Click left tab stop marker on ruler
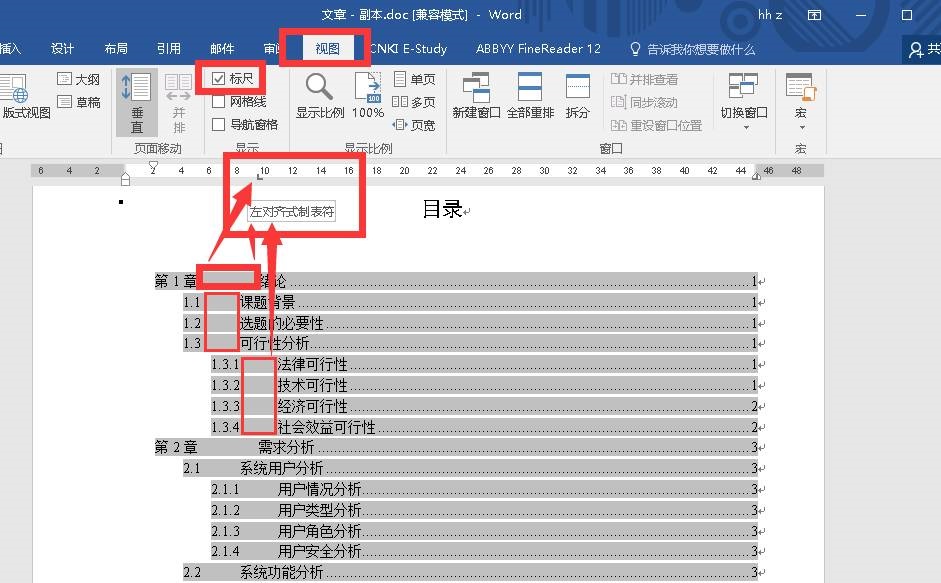This screenshot has height=583, width=941. [259, 177]
